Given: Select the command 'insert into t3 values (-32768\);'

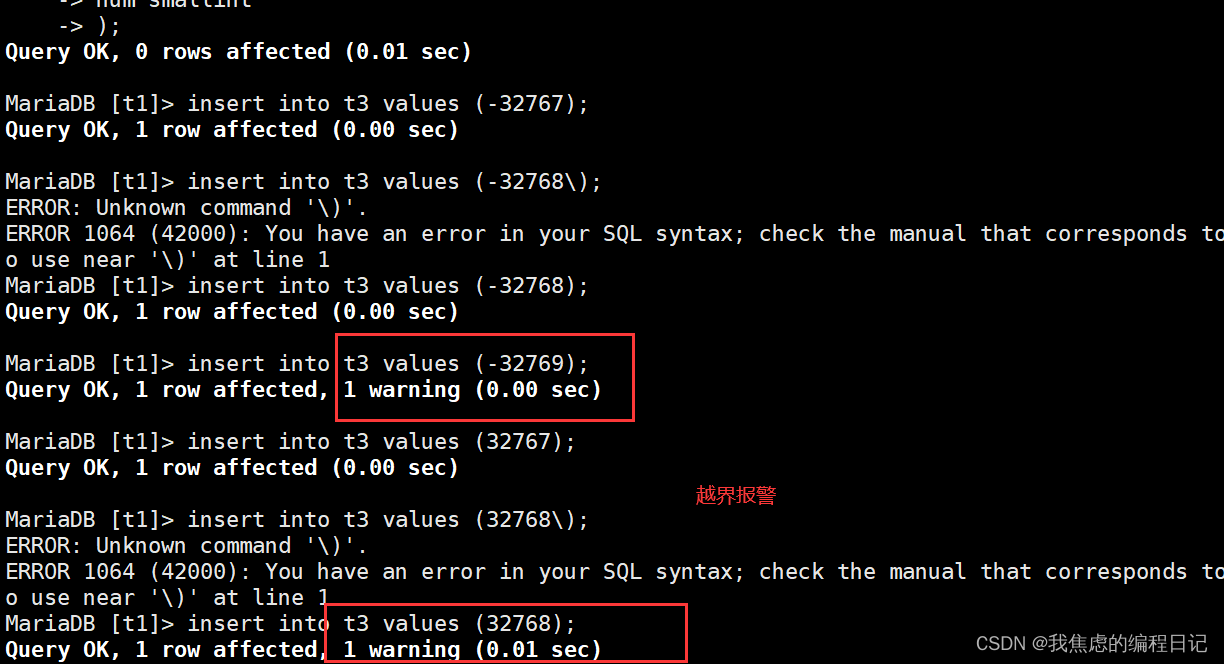Looking at the screenshot, I should [x=395, y=182].
